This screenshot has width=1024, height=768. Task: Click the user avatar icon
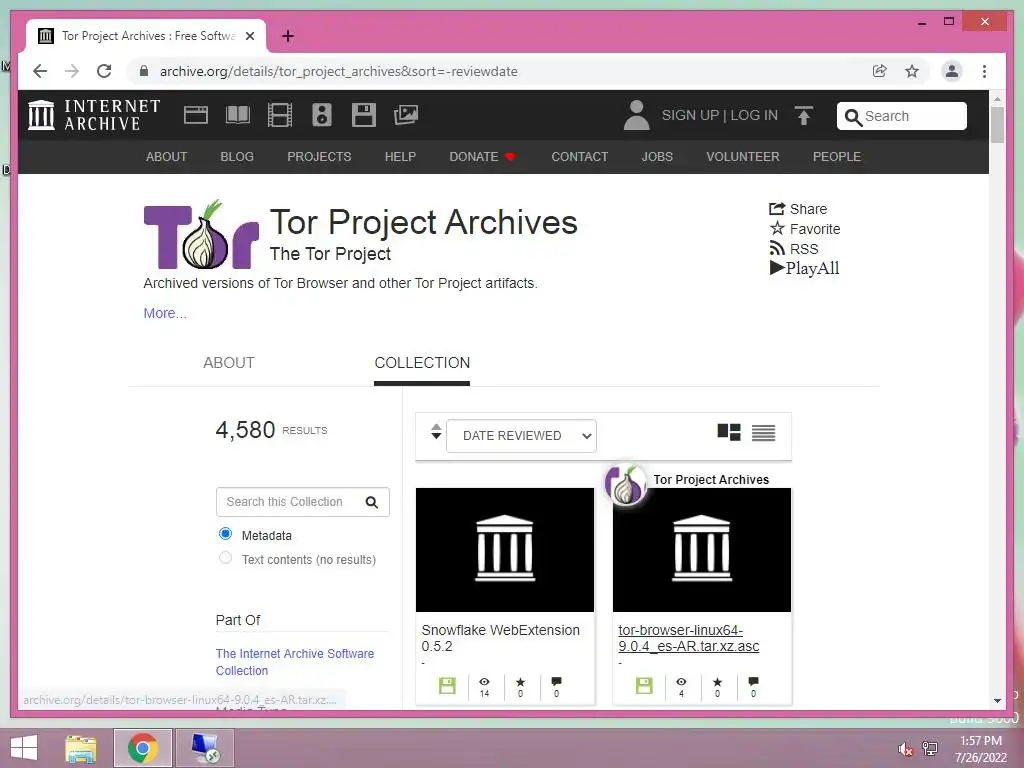(636, 115)
